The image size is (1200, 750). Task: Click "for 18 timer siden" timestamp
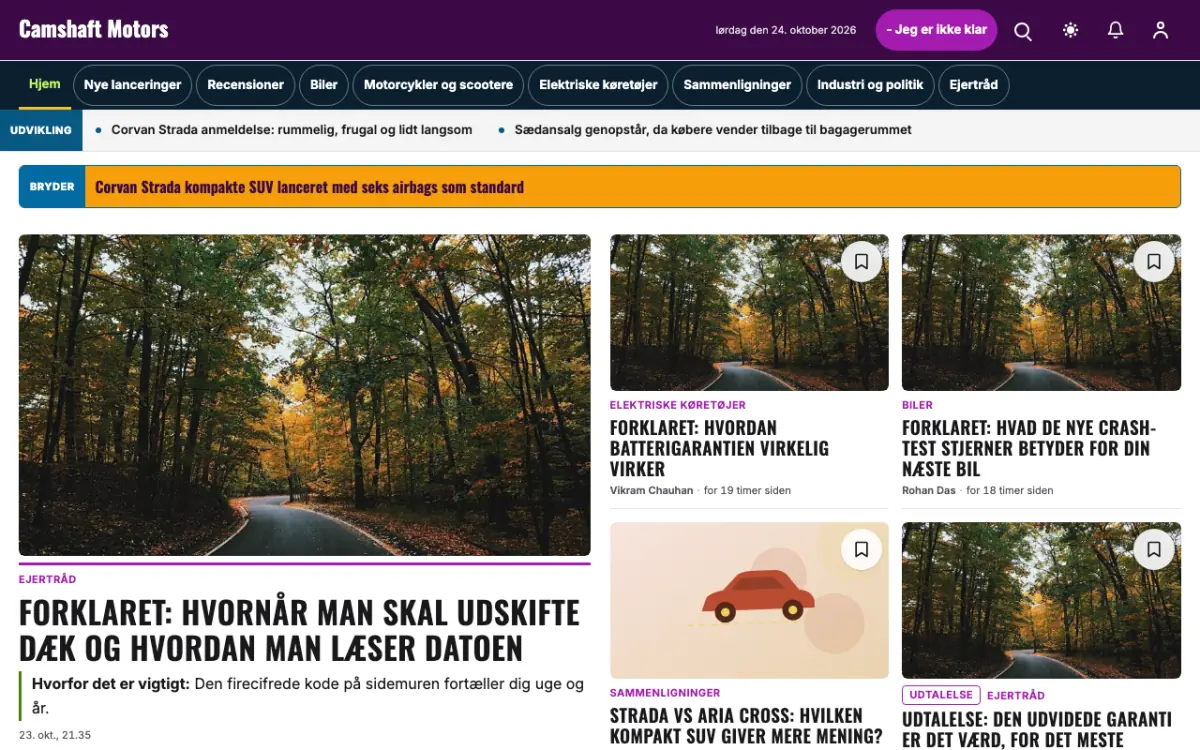(1009, 490)
